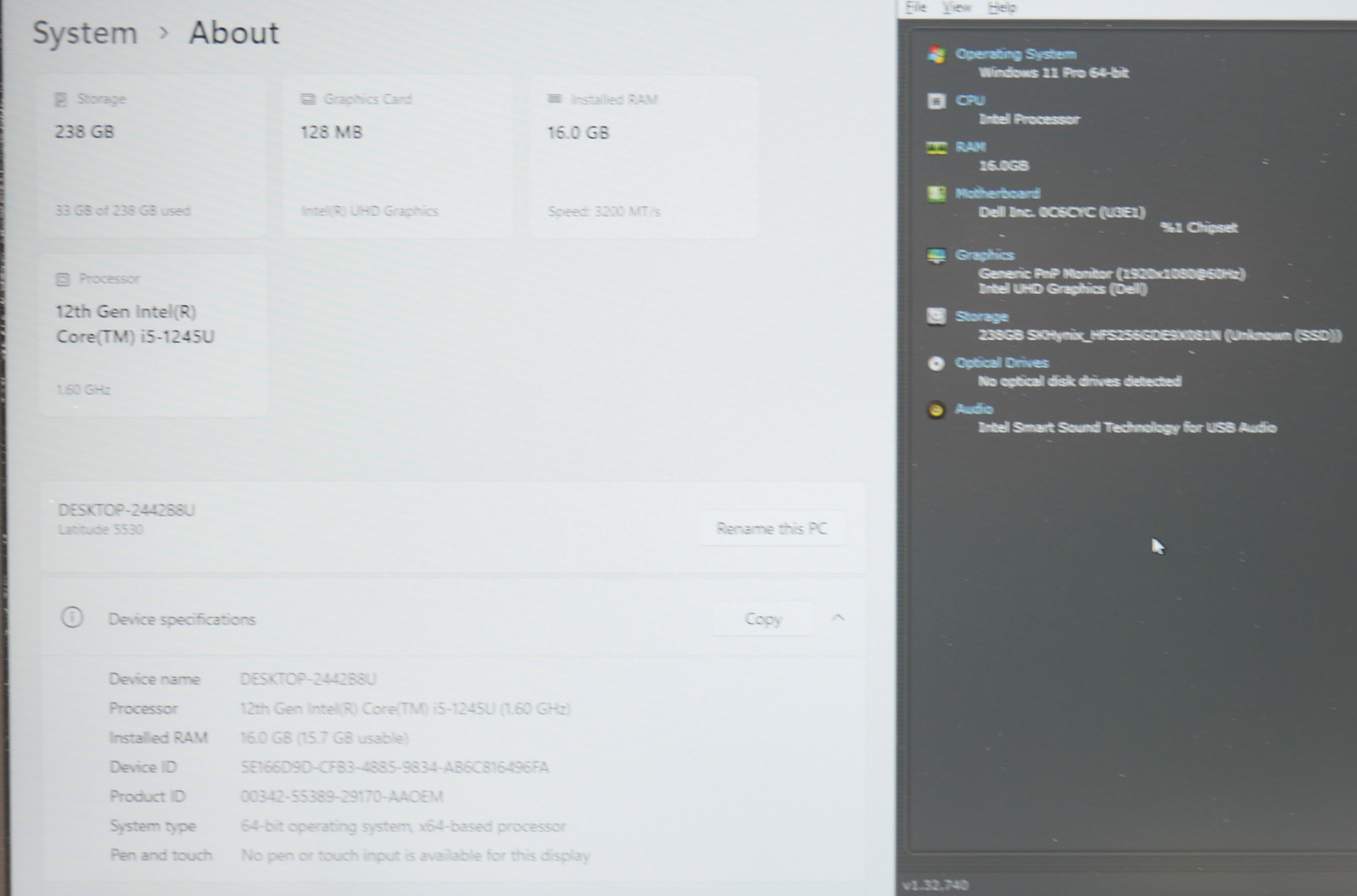This screenshot has width=1357, height=896.
Task: Click the Latitude 5530 model text
Action: tap(100, 530)
